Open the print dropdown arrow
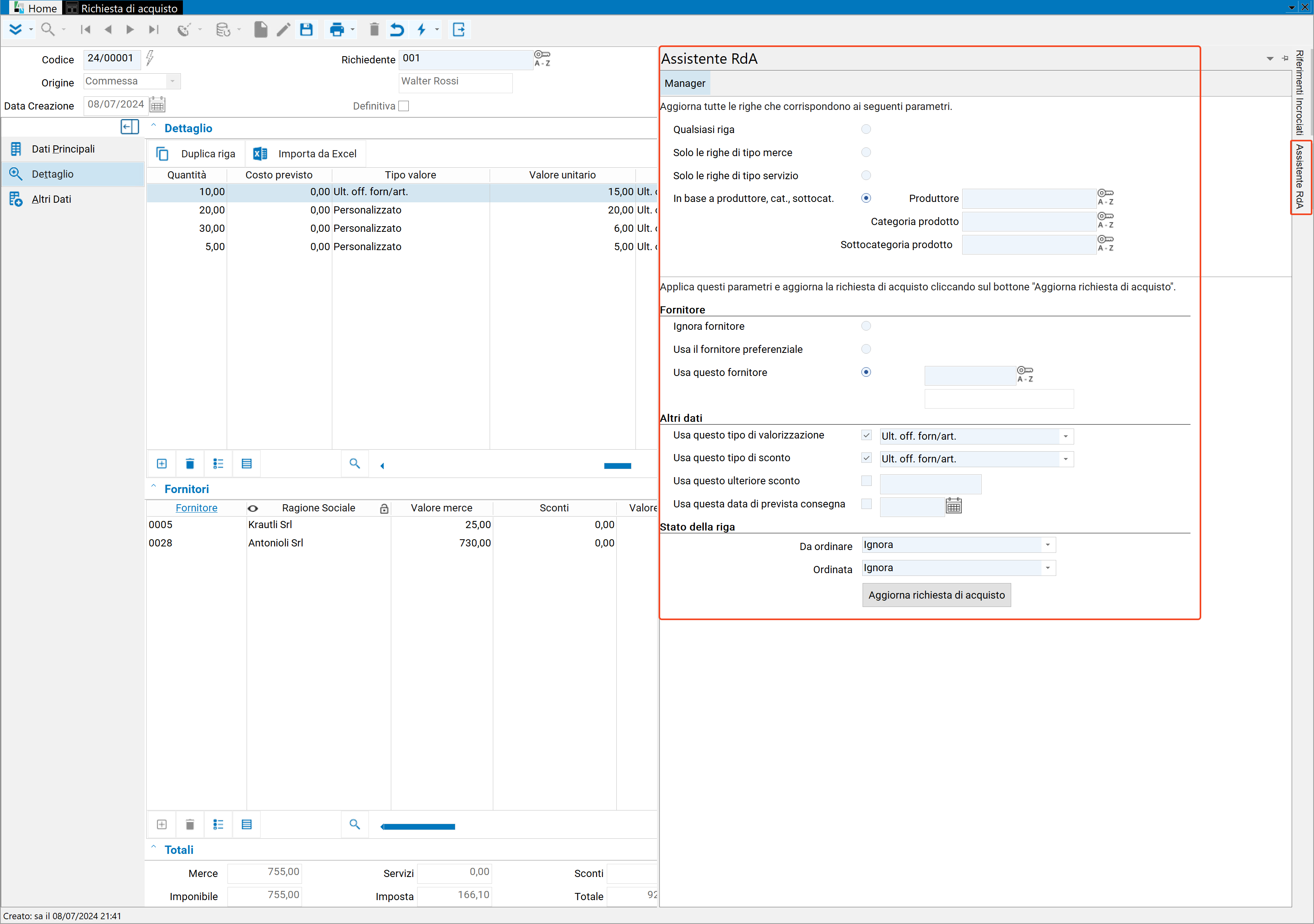Viewport: 1314px width, 924px height. [353, 30]
